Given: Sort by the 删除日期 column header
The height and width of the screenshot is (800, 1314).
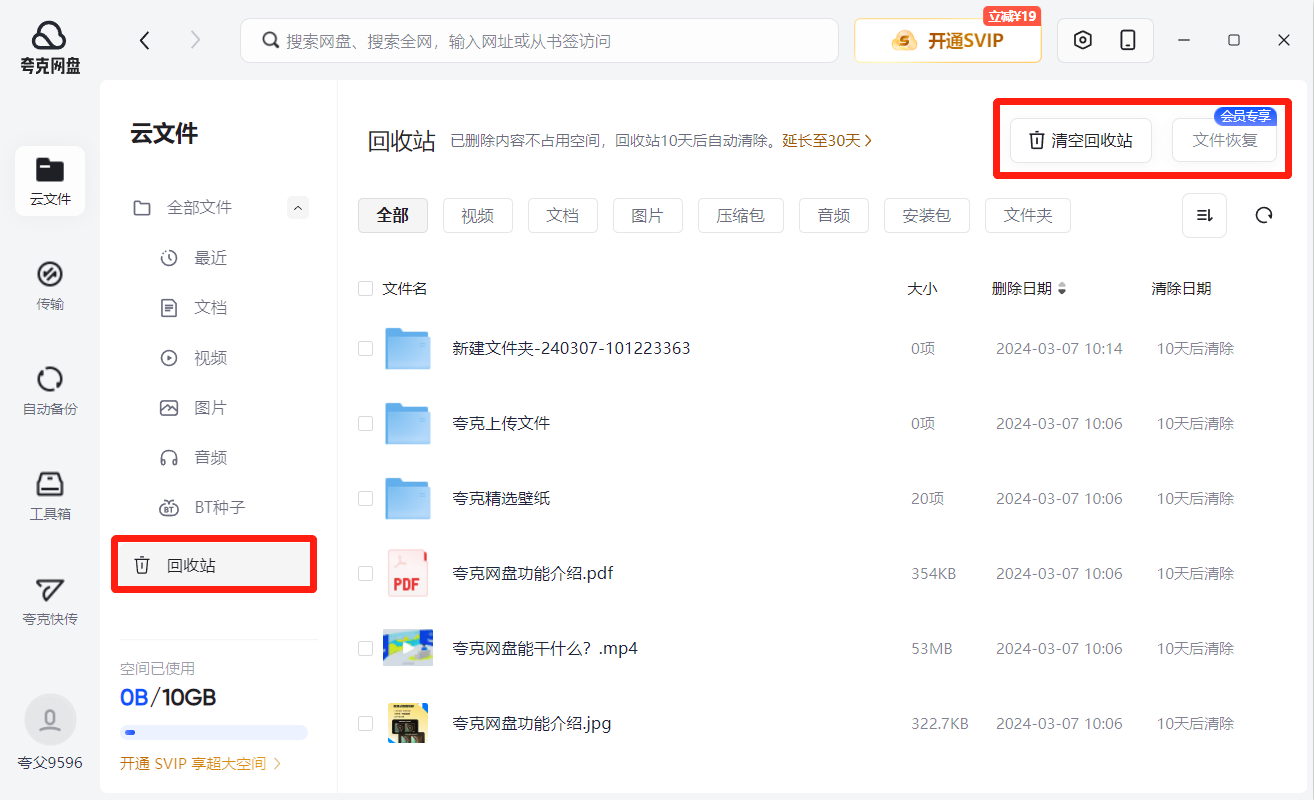Looking at the screenshot, I should pos(1029,289).
